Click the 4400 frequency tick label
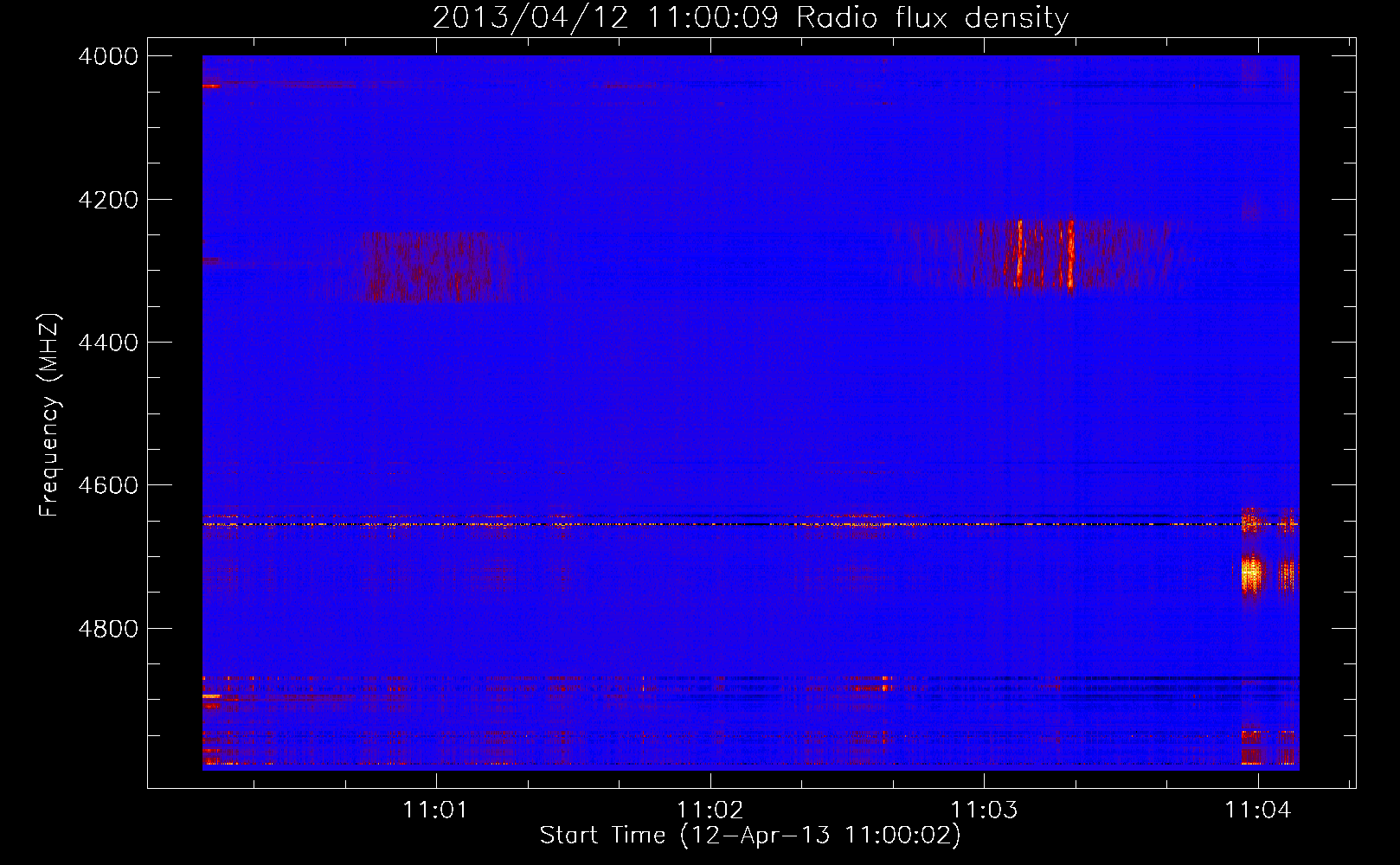Screen dimensions: 1400x865 point(108,343)
